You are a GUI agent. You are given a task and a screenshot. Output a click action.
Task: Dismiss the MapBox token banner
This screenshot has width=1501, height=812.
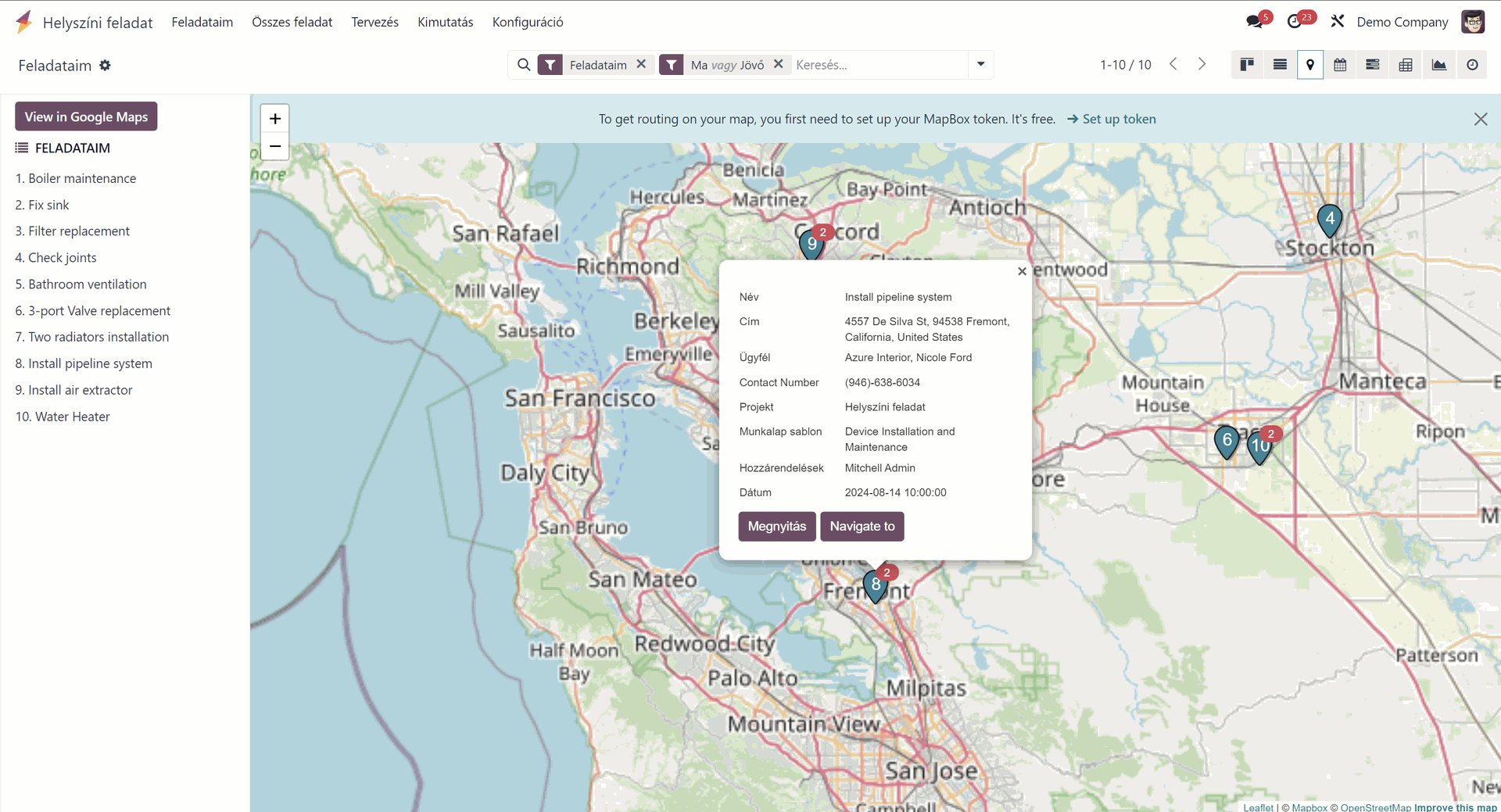pos(1481,119)
